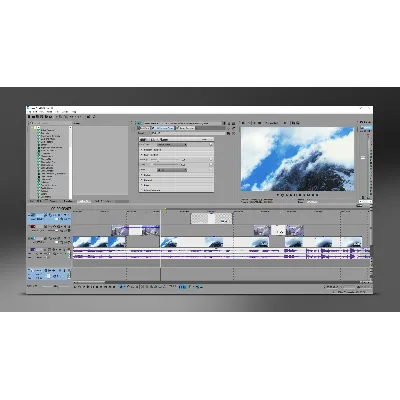Select the blue-highlighted top video track header

pyautogui.click(x=49, y=218)
